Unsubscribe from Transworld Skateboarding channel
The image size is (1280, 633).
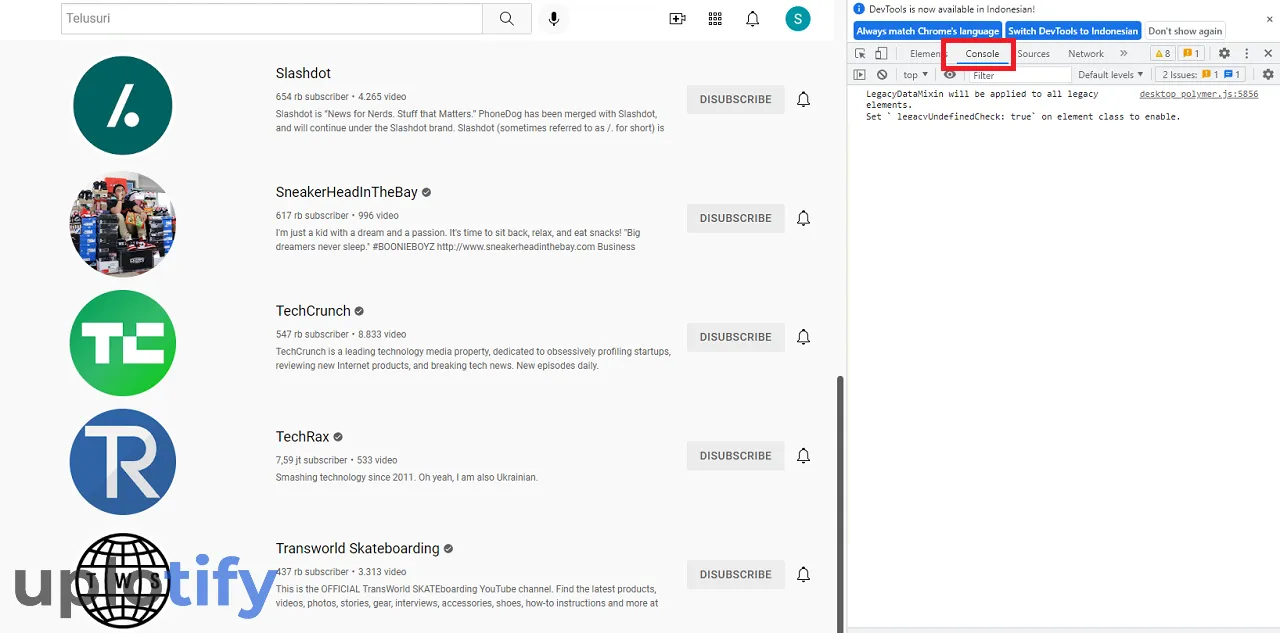(736, 574)
